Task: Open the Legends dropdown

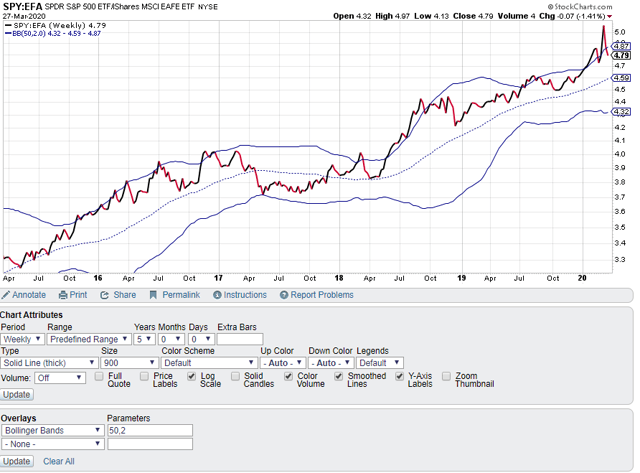Action: pos(380,363)
